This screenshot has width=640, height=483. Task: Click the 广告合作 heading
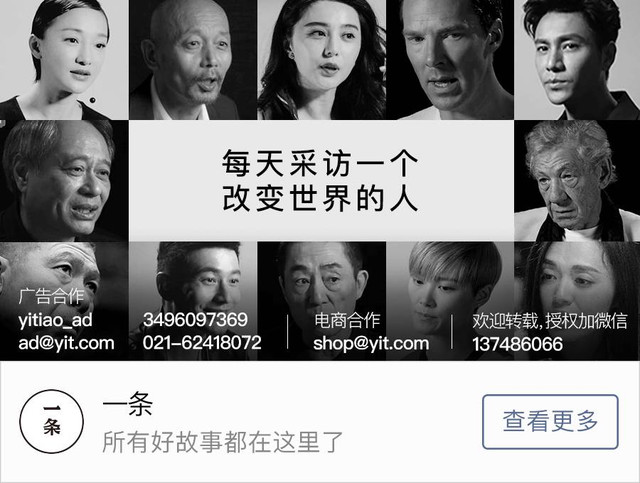point(51,297)
